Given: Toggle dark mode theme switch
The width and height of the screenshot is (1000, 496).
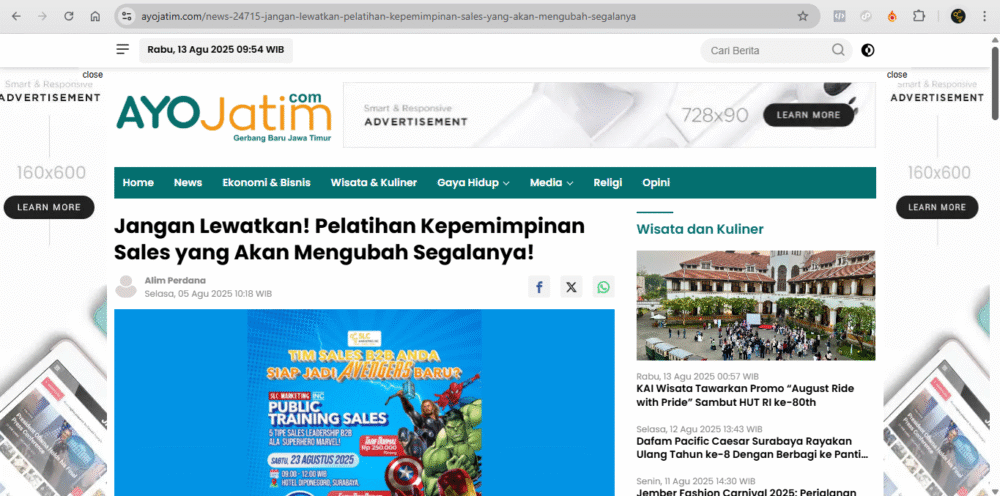Looking at the screenshot, I should (867, 50).
